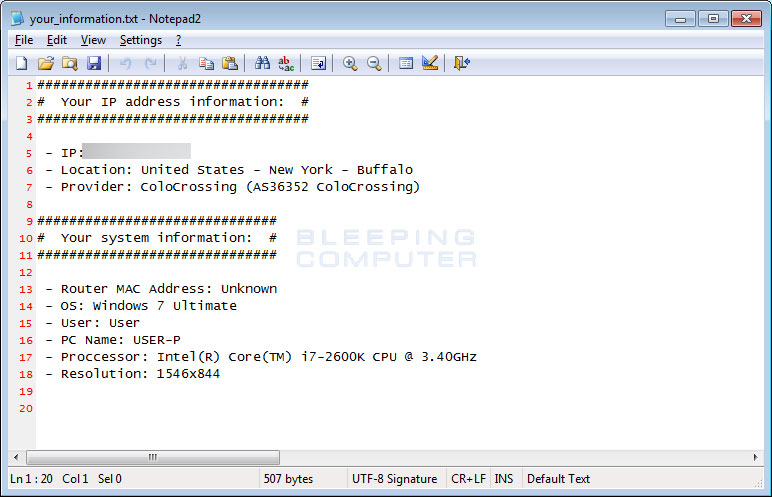Click the UTF-8 Signature encoding field
The height and width of the screenshot is (497, 772).
tap(394, 479)
